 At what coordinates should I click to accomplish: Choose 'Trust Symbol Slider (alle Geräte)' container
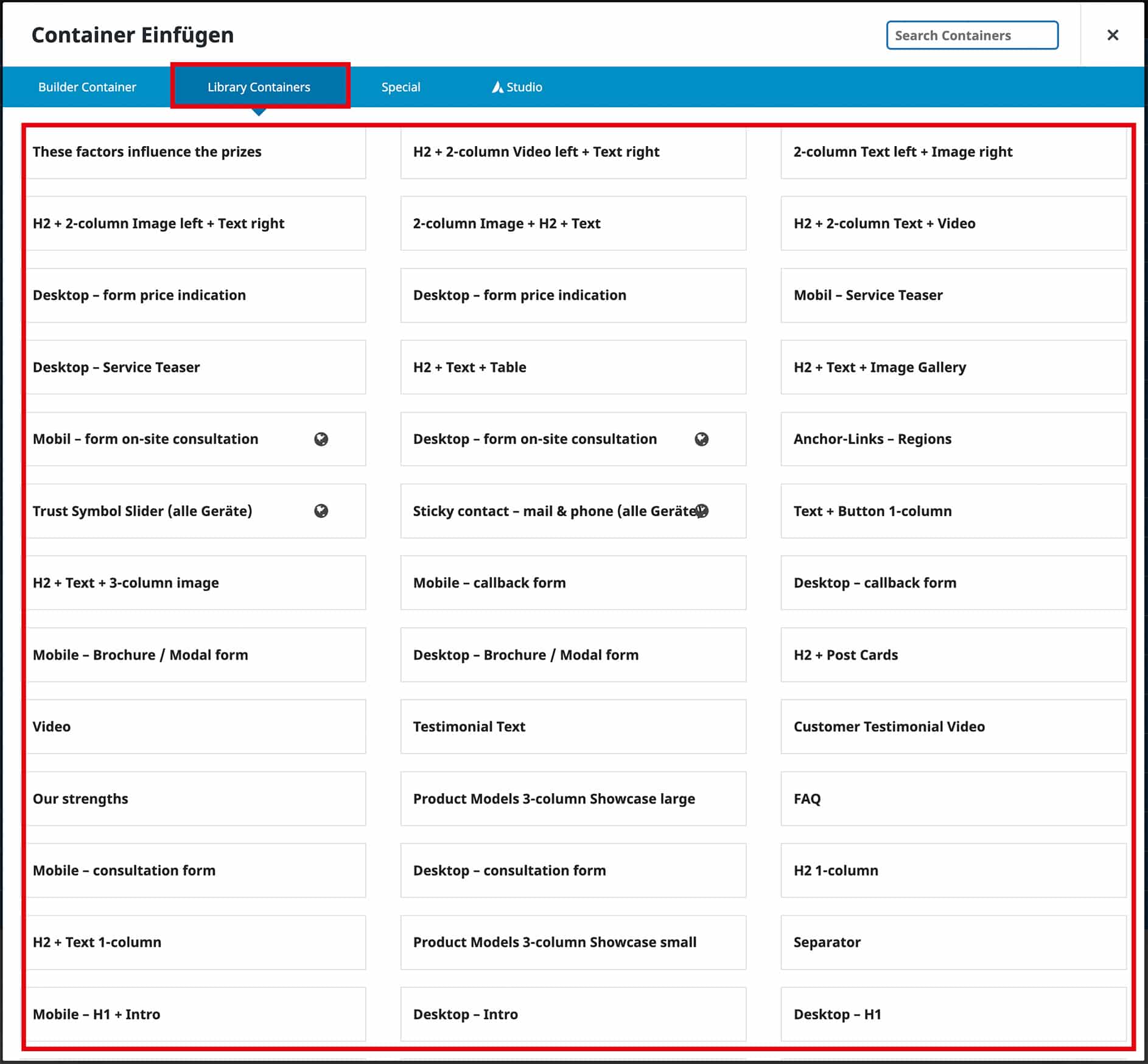195,511
